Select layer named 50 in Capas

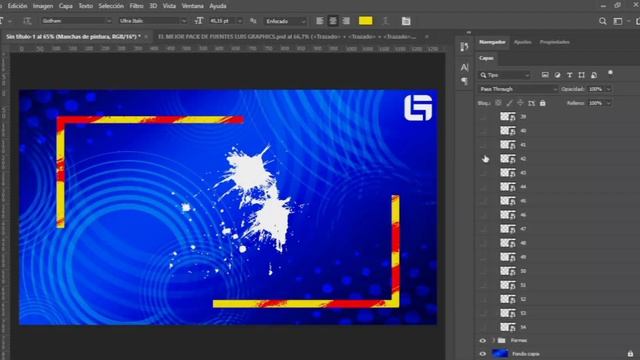tap(523, 271)
